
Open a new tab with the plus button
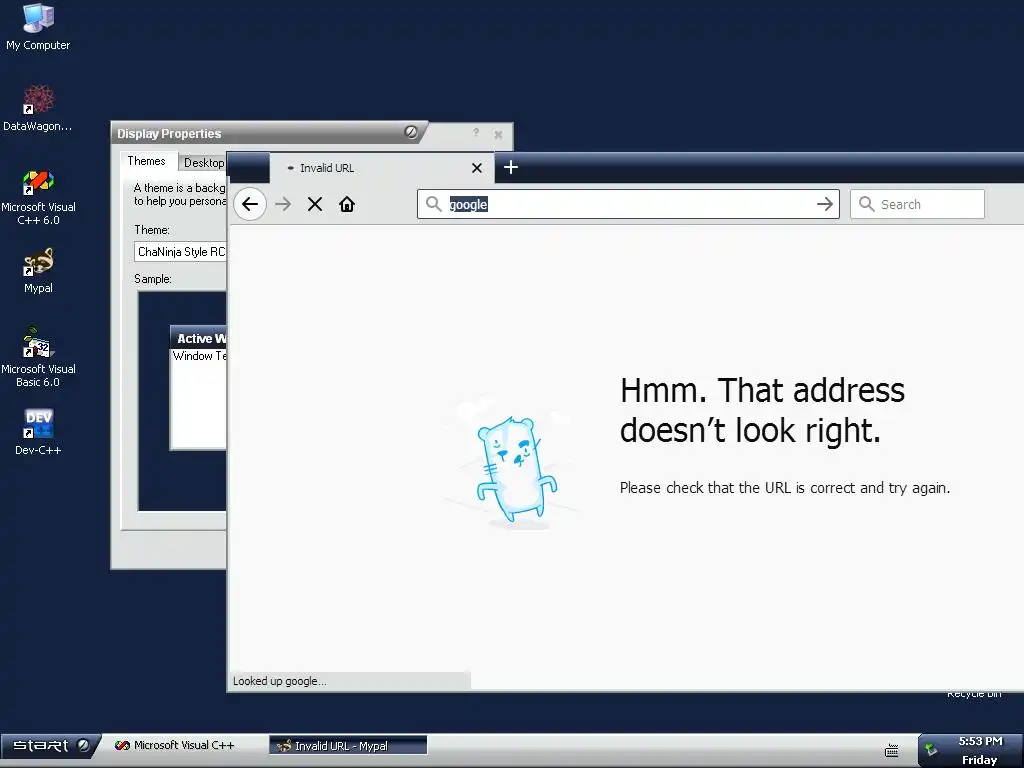pos(511,167)
